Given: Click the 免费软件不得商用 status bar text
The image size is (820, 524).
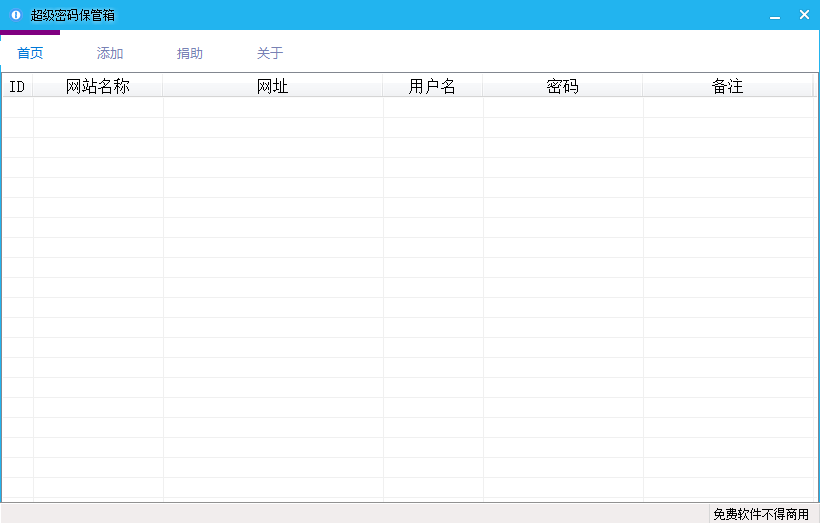Looking at the screenshot, I should [761, 514].
